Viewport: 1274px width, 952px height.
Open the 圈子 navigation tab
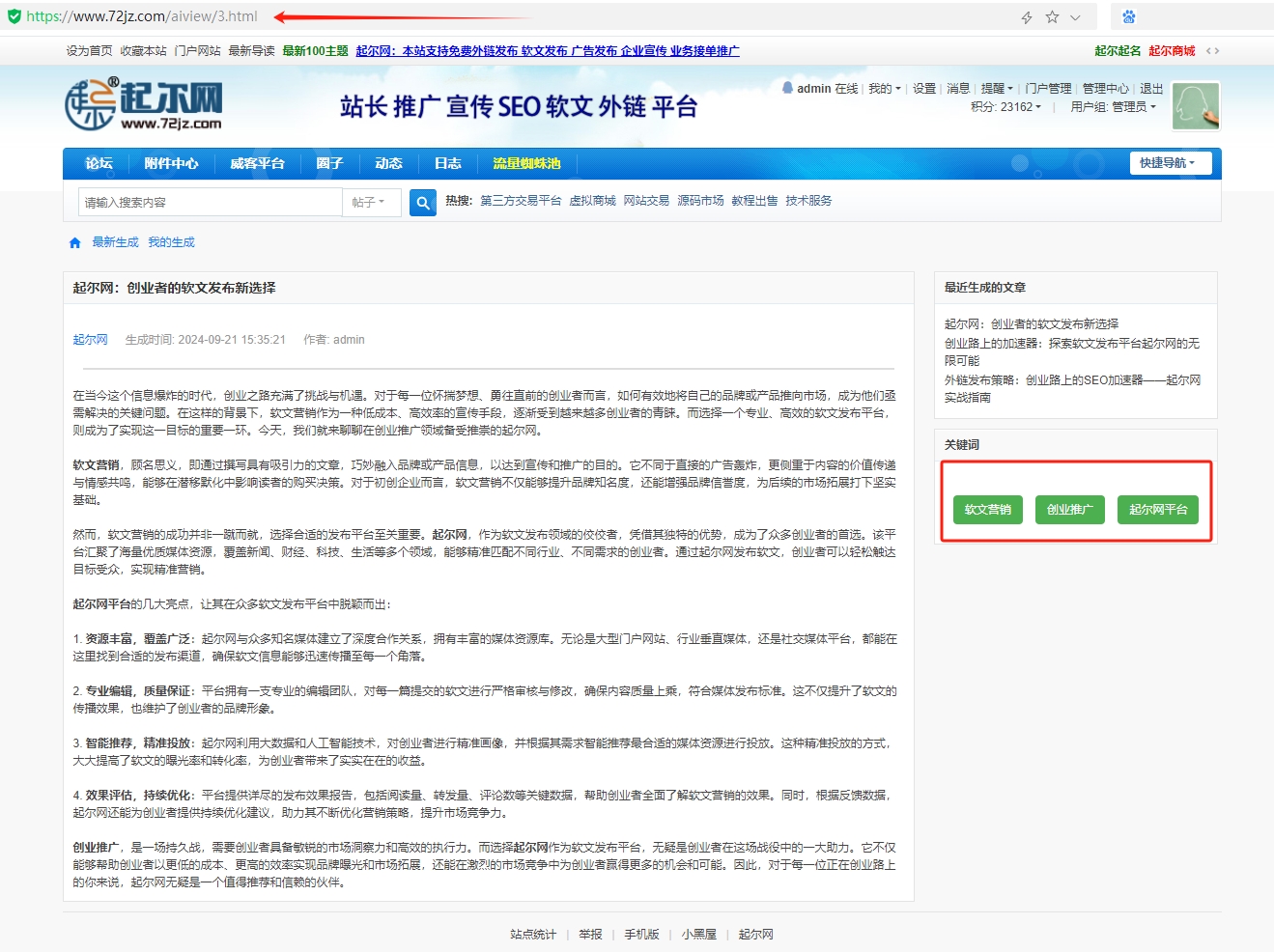click(329, 163)
